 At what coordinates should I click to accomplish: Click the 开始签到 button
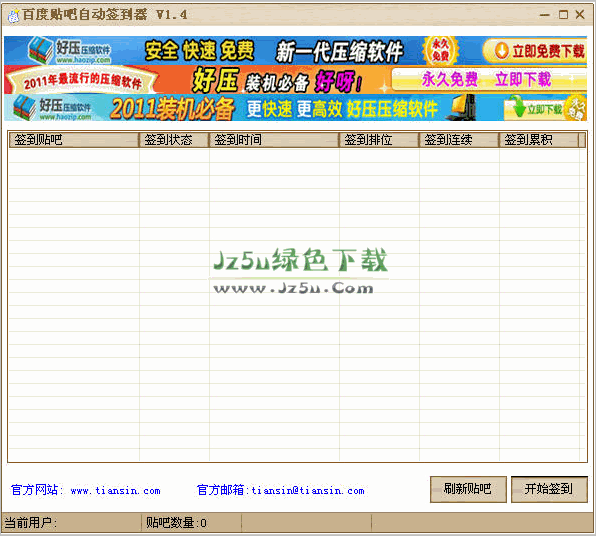(x=549, y=489)
